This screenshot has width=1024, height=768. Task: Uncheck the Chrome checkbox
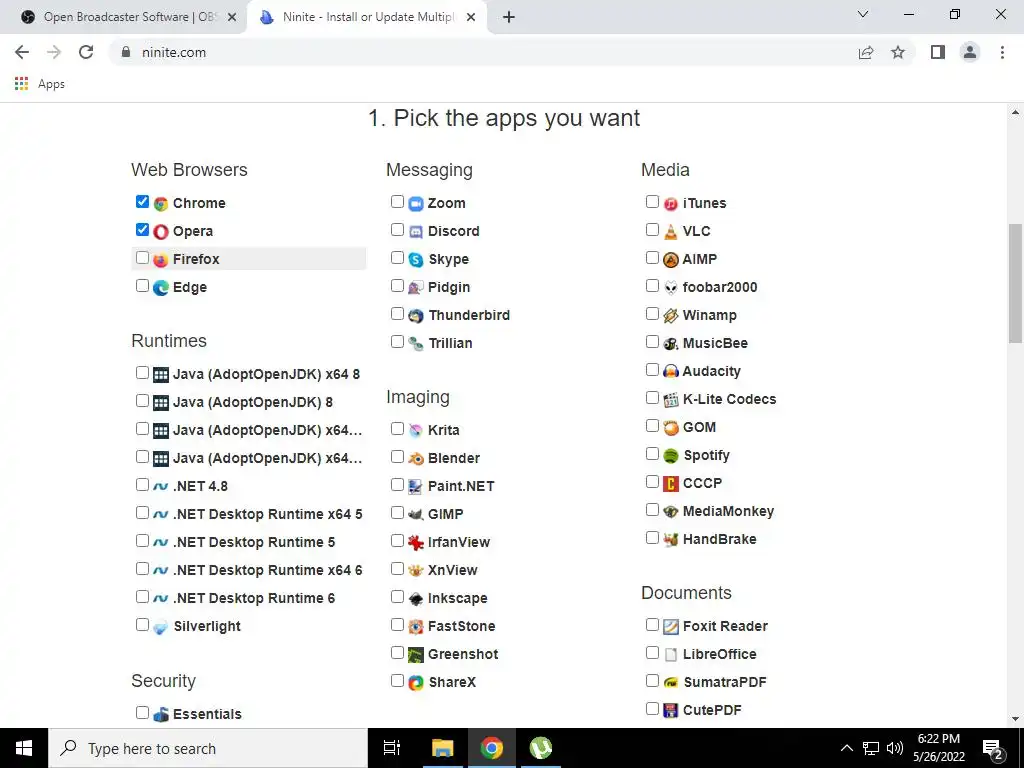click(142, 201)
